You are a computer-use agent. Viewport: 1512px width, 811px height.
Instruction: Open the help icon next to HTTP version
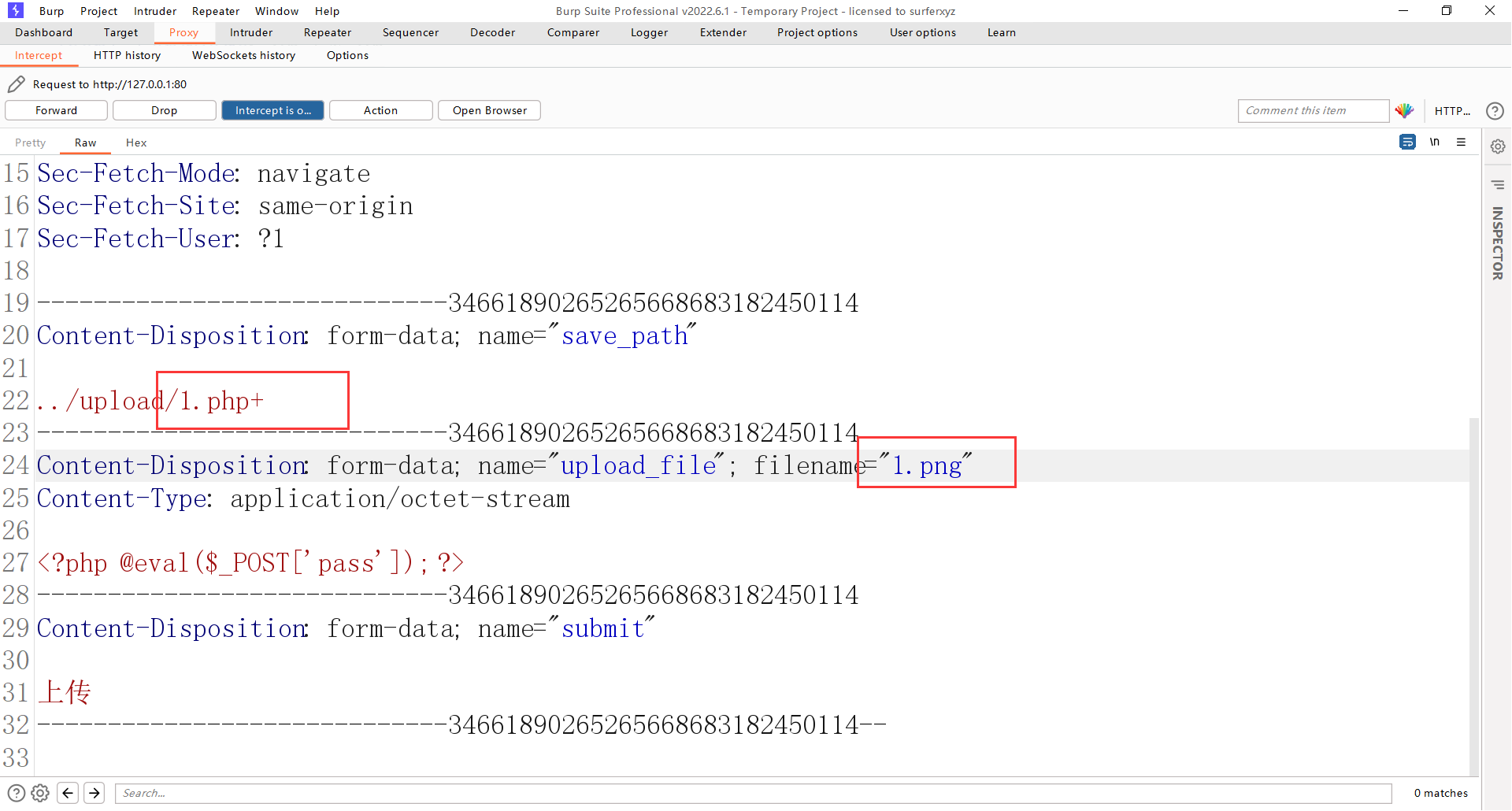pos(1495,111)
